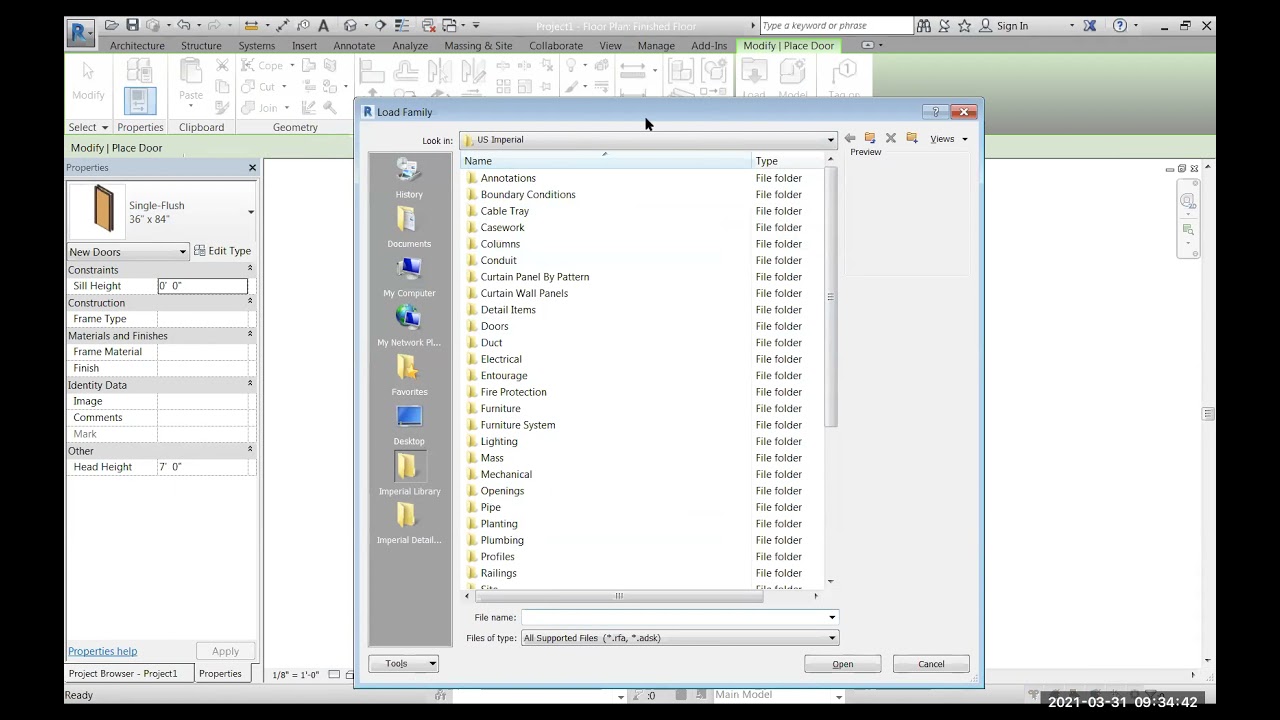Expand the File name dropdown arrow
The height and width of the screenshot is (720, 1280).
point(831,618)
